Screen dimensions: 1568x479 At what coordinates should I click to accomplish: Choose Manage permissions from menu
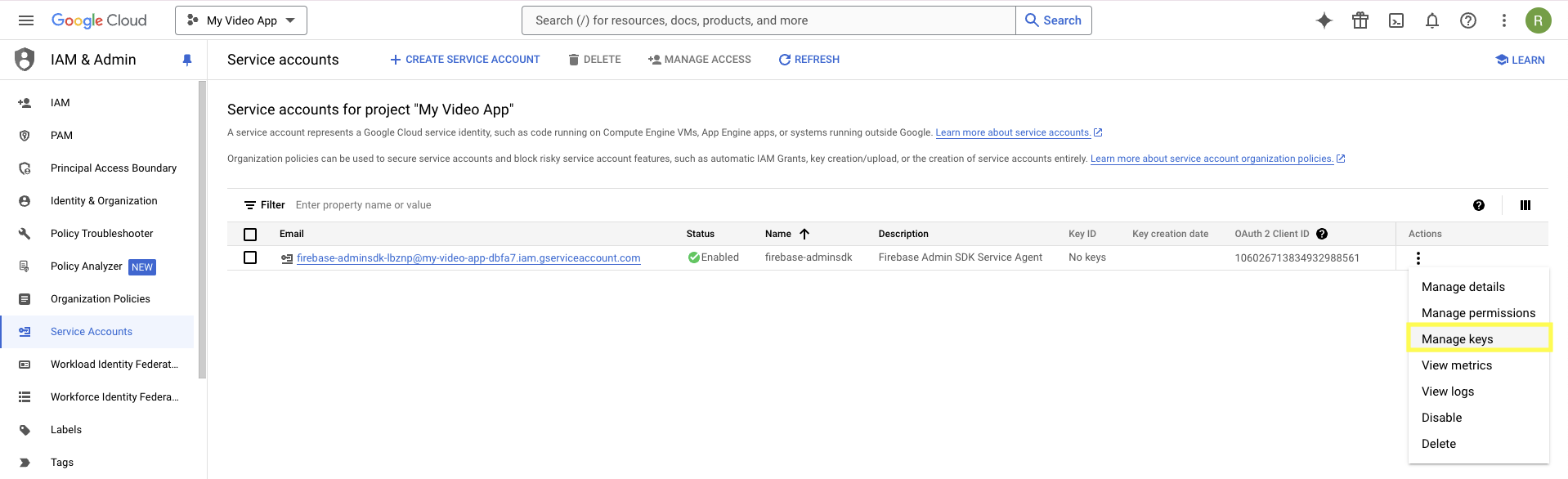coord(1479,313)
